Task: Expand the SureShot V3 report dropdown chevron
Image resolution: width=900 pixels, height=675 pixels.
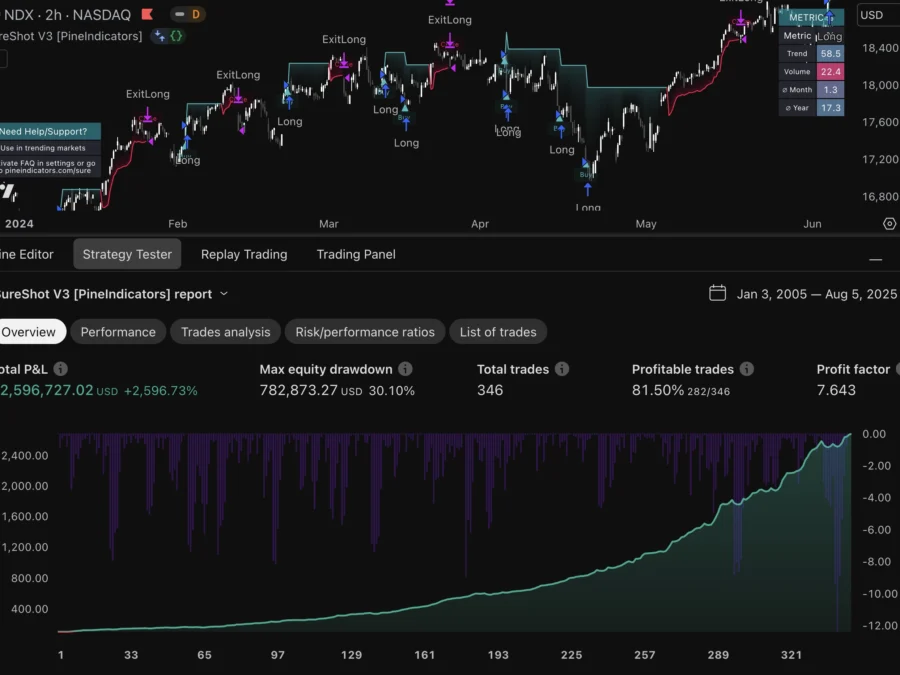Action: pyautogui.click(x=224, y=294)
